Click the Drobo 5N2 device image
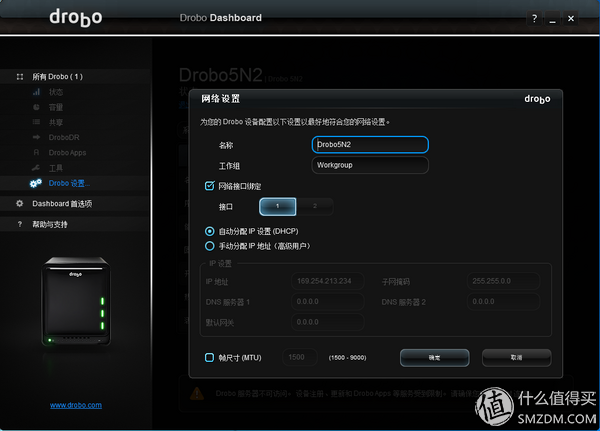This screenshot has width=600, height=431. pyautogui.click(x=76, y=302)
